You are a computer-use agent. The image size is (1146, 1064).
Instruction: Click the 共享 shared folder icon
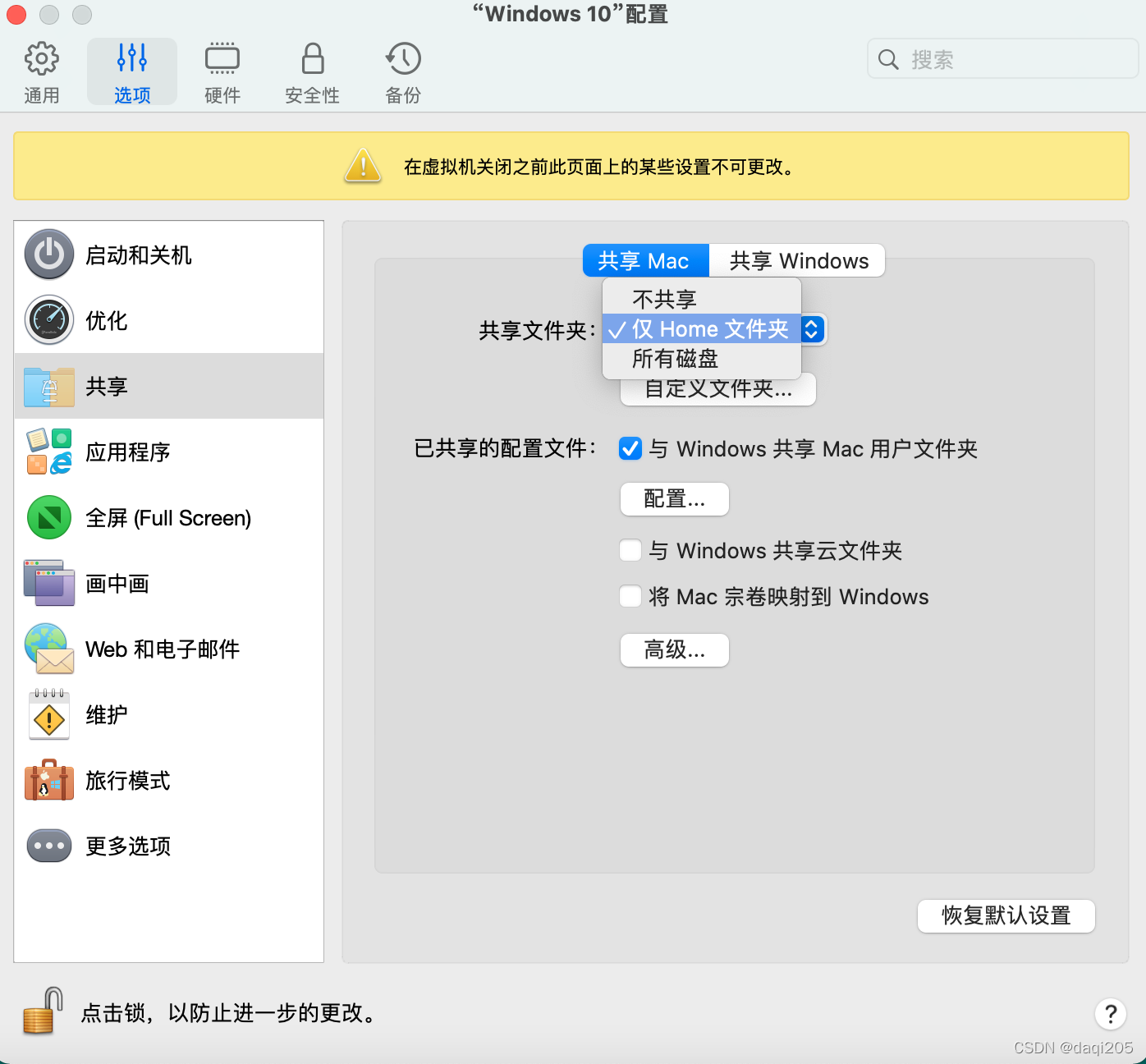pyautogui.click(x=49, y=386)
